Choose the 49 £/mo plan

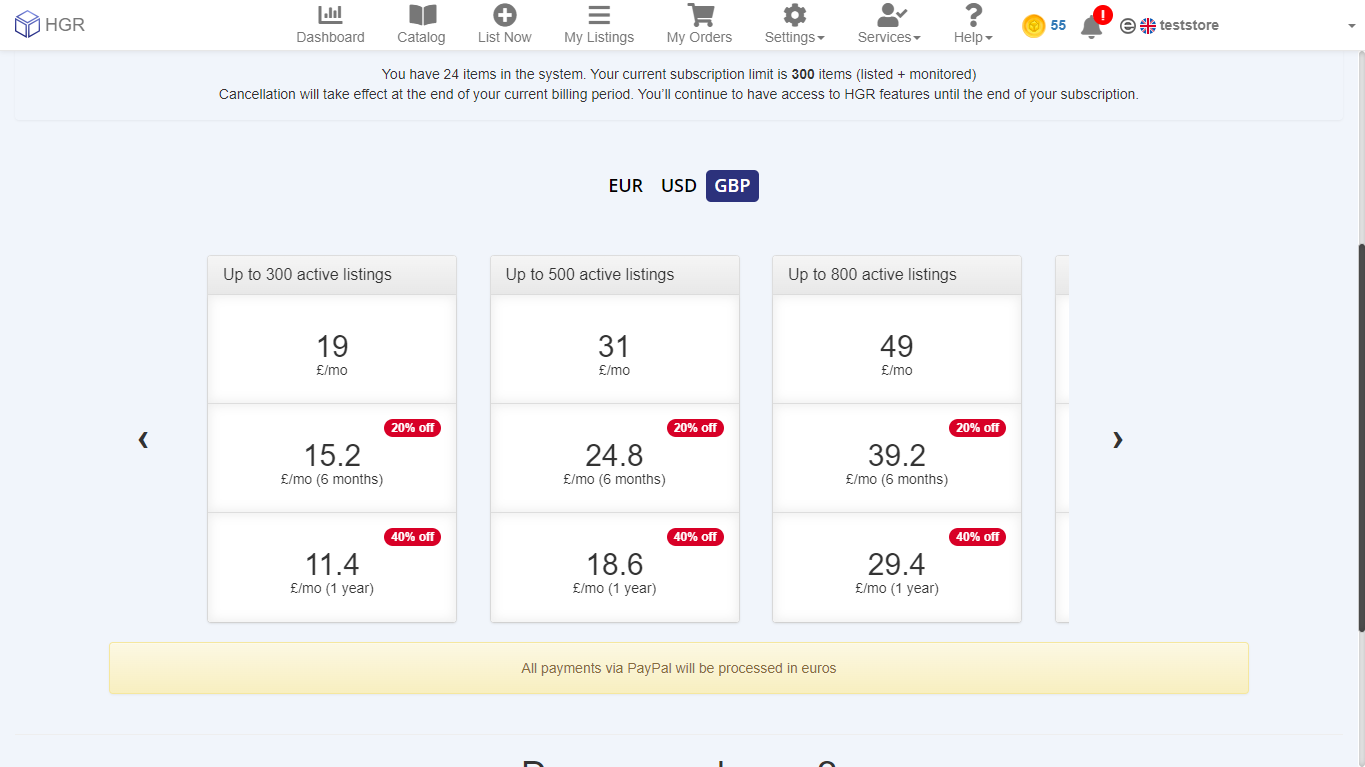pyautogui.click(x=897, y=349)
